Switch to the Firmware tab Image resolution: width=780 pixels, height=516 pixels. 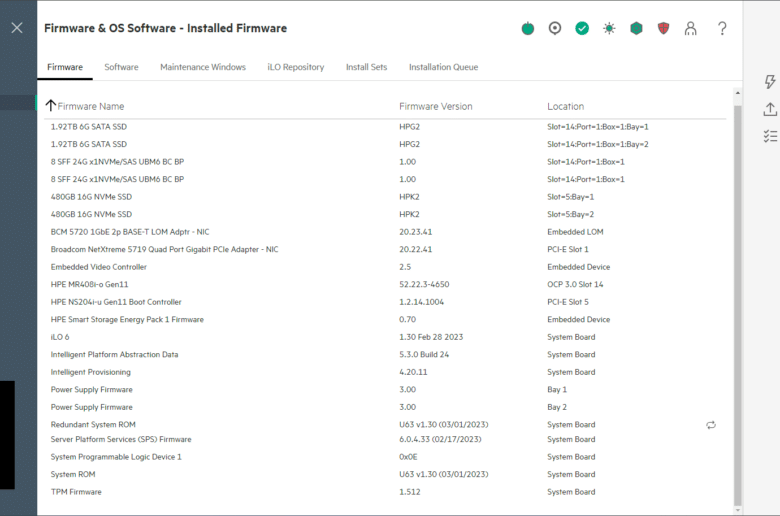(x=65, y=67)
